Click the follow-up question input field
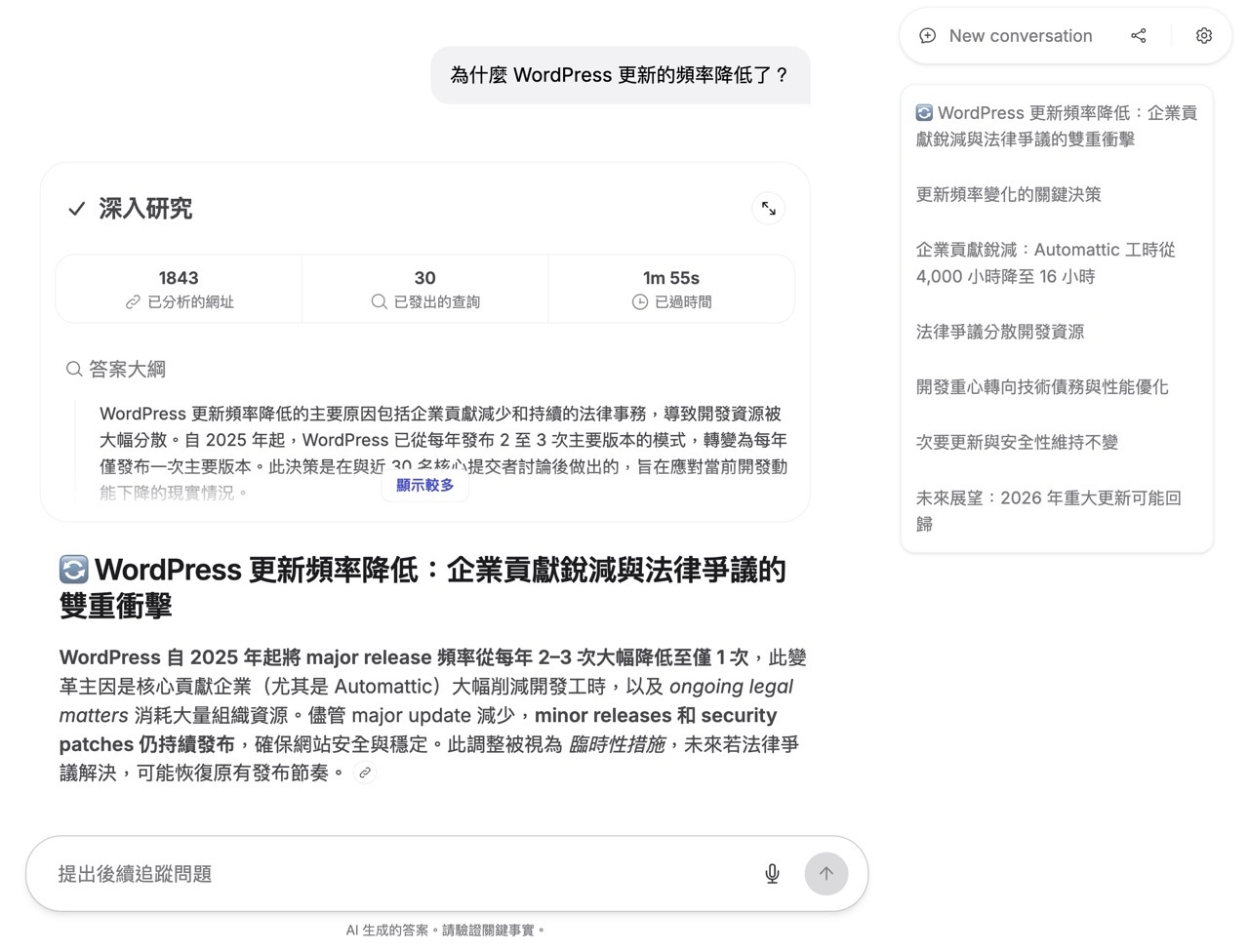The image size is (1249, 952). pos(400,874)
